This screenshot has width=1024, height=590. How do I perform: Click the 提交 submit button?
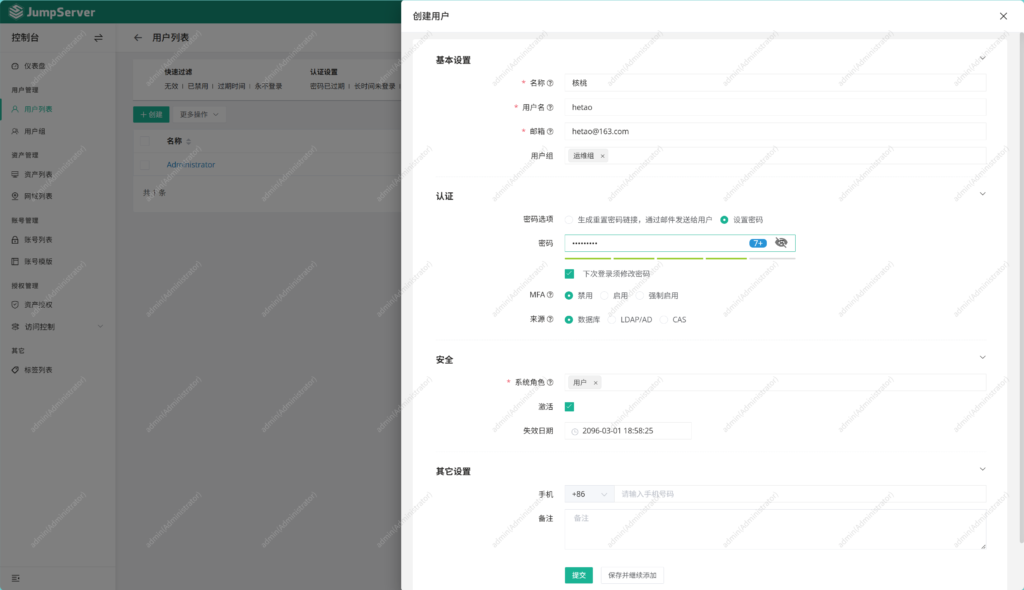[x=578, y=575]
